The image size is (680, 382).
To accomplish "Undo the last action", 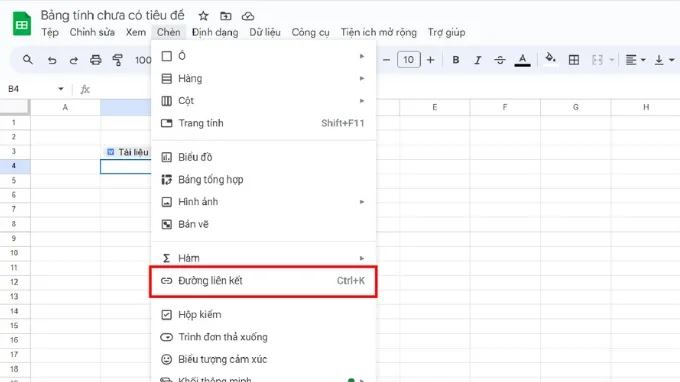I will [52, 60].
